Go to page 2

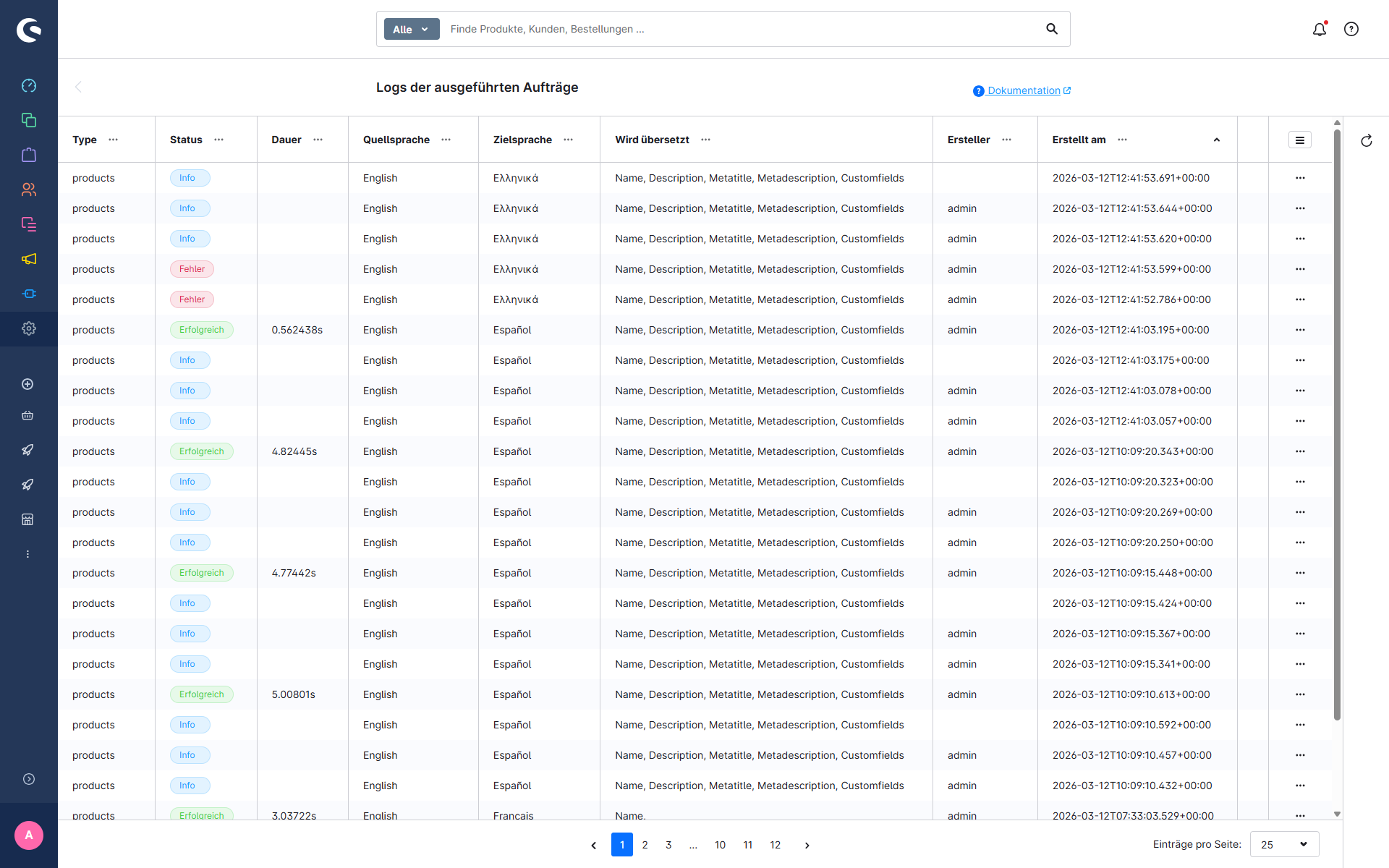pos(645,845)
